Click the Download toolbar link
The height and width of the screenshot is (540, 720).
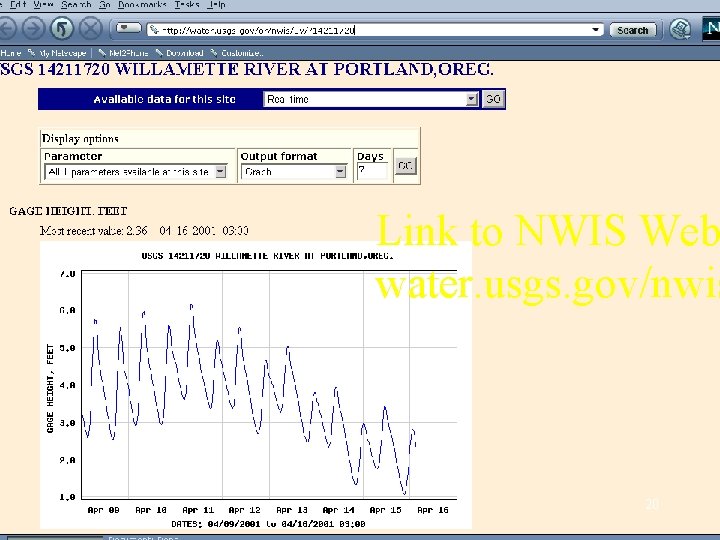[180, 53]
